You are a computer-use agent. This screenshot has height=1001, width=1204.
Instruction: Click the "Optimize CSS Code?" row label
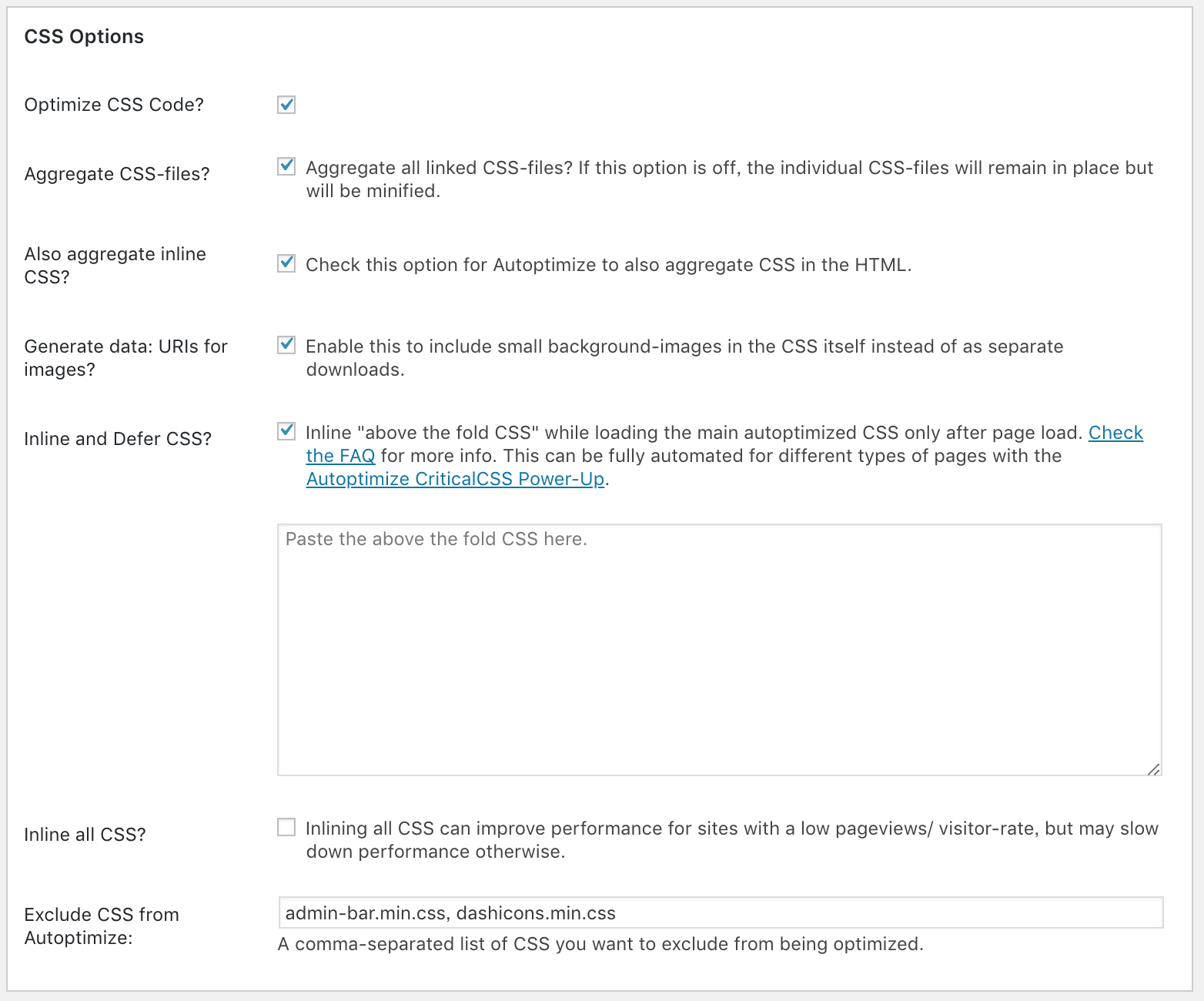click(114, 105)
